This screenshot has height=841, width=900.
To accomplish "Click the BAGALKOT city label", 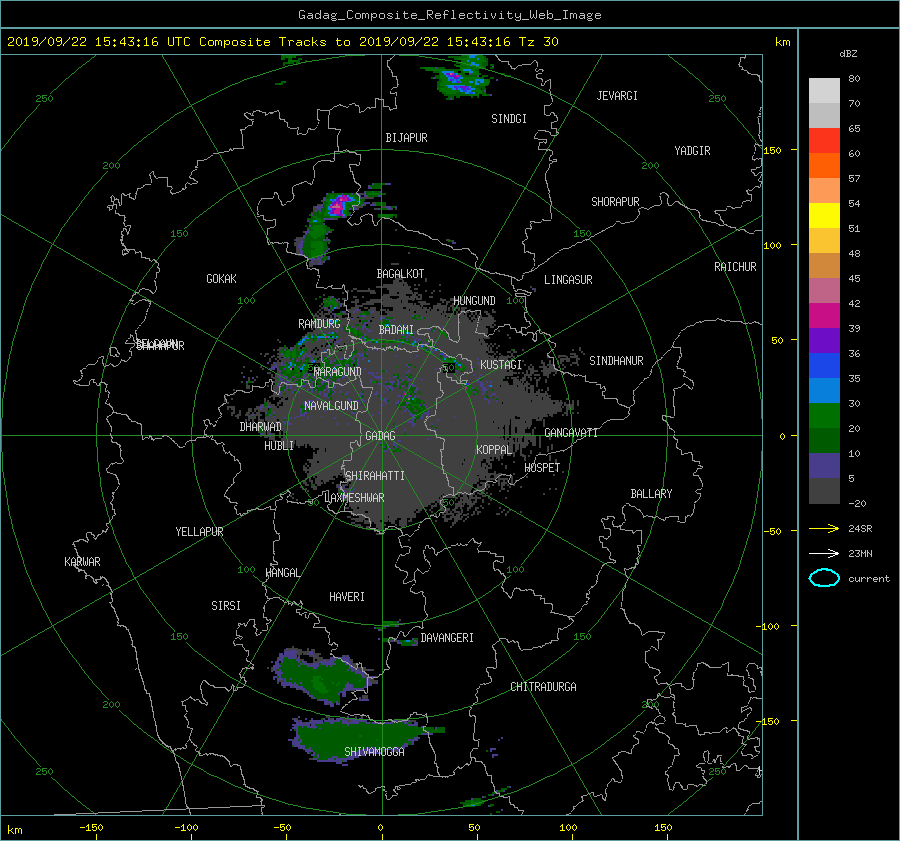I will (400, 274).
